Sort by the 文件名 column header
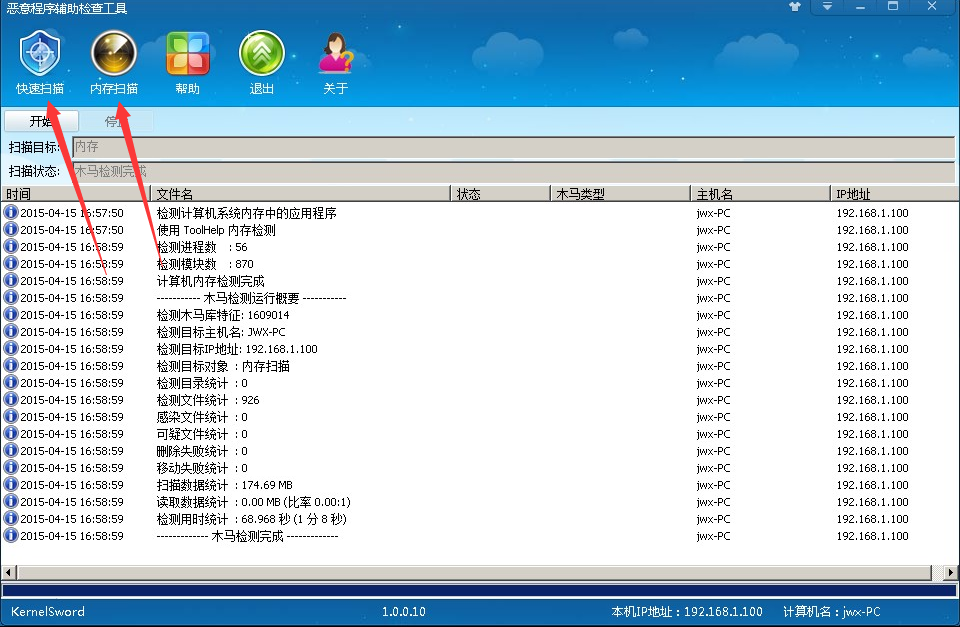Screen dimensions: 960x627 tap(301, 194)
